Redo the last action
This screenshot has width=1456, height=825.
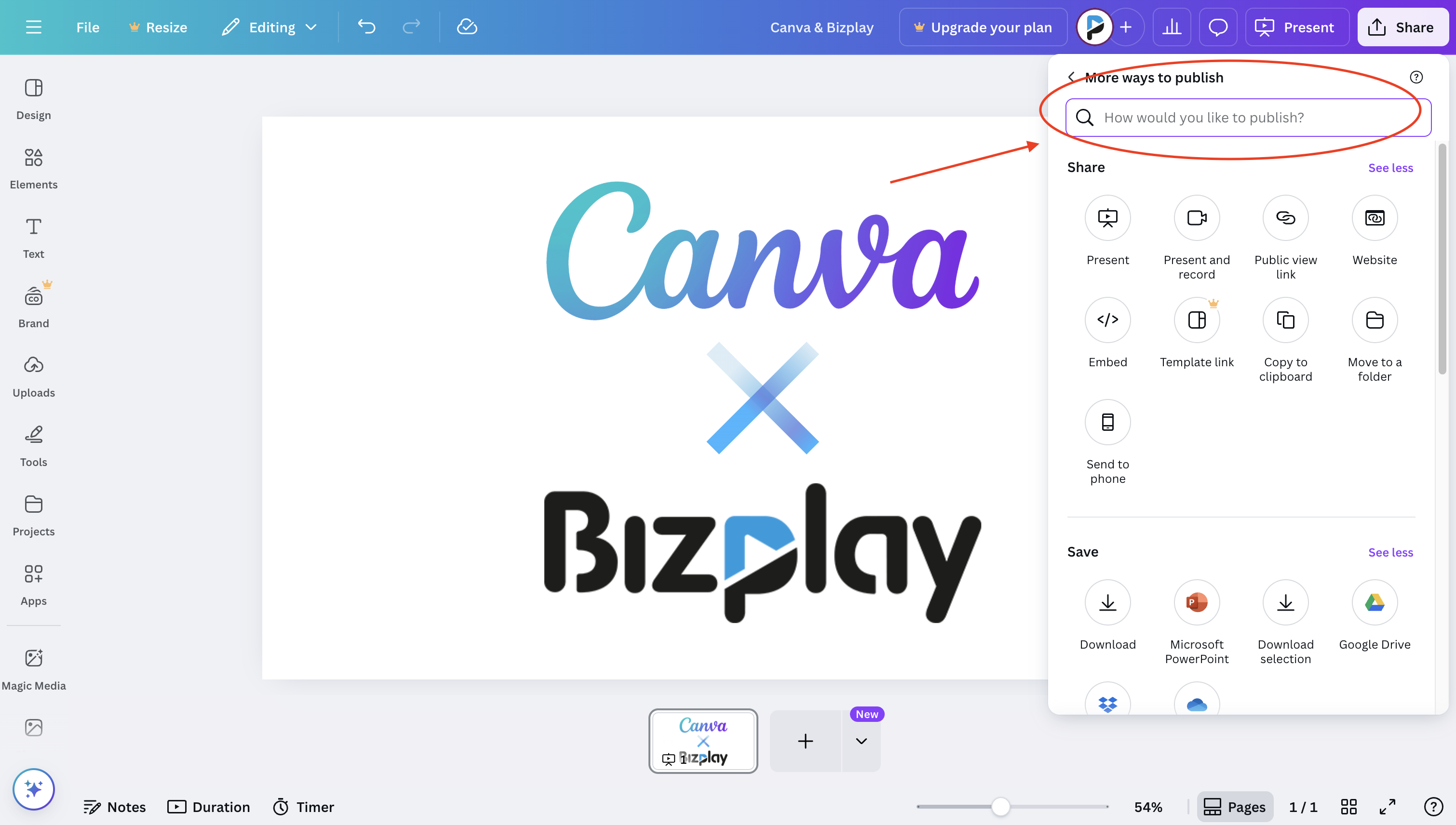point(411,27)
